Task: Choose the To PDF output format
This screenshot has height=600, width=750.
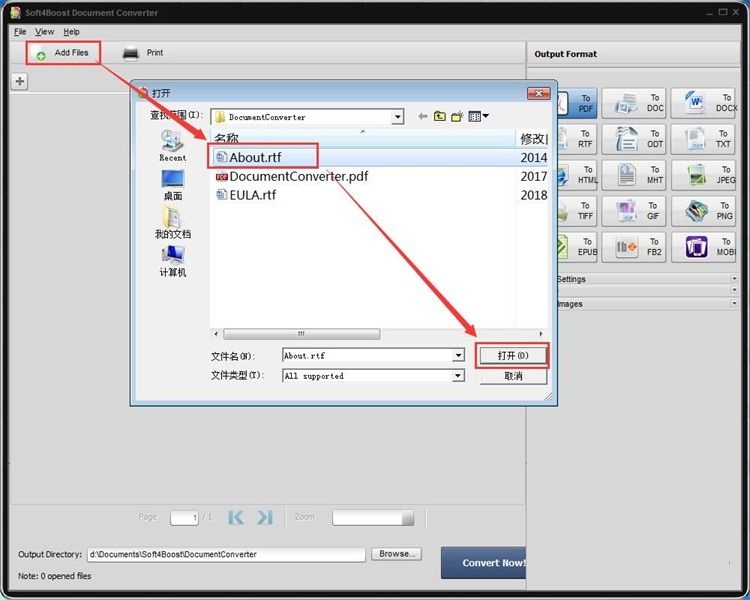Action: [577, 103]
